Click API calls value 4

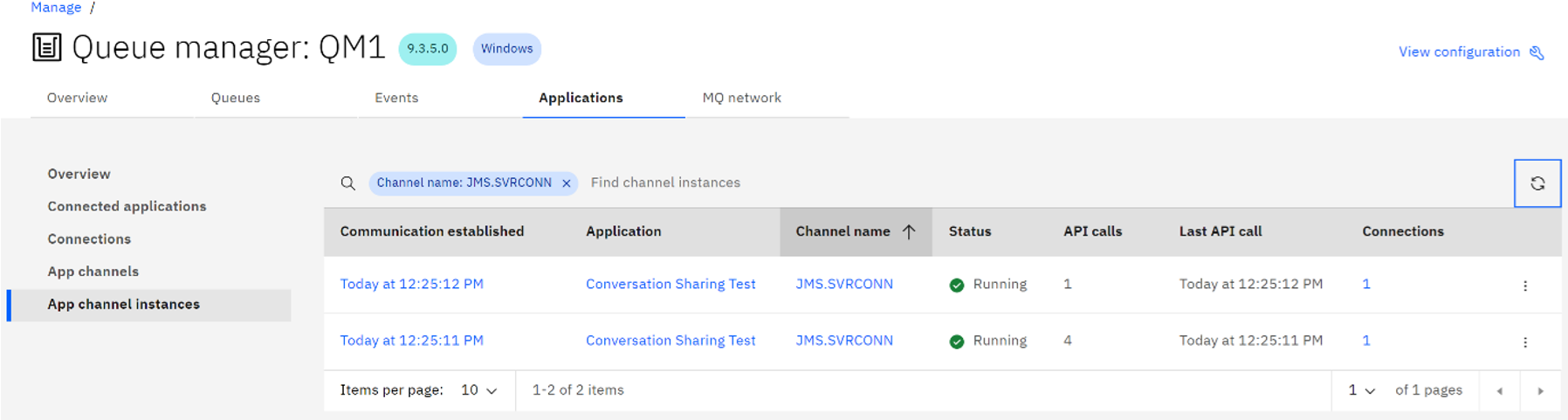point(1068,341)
